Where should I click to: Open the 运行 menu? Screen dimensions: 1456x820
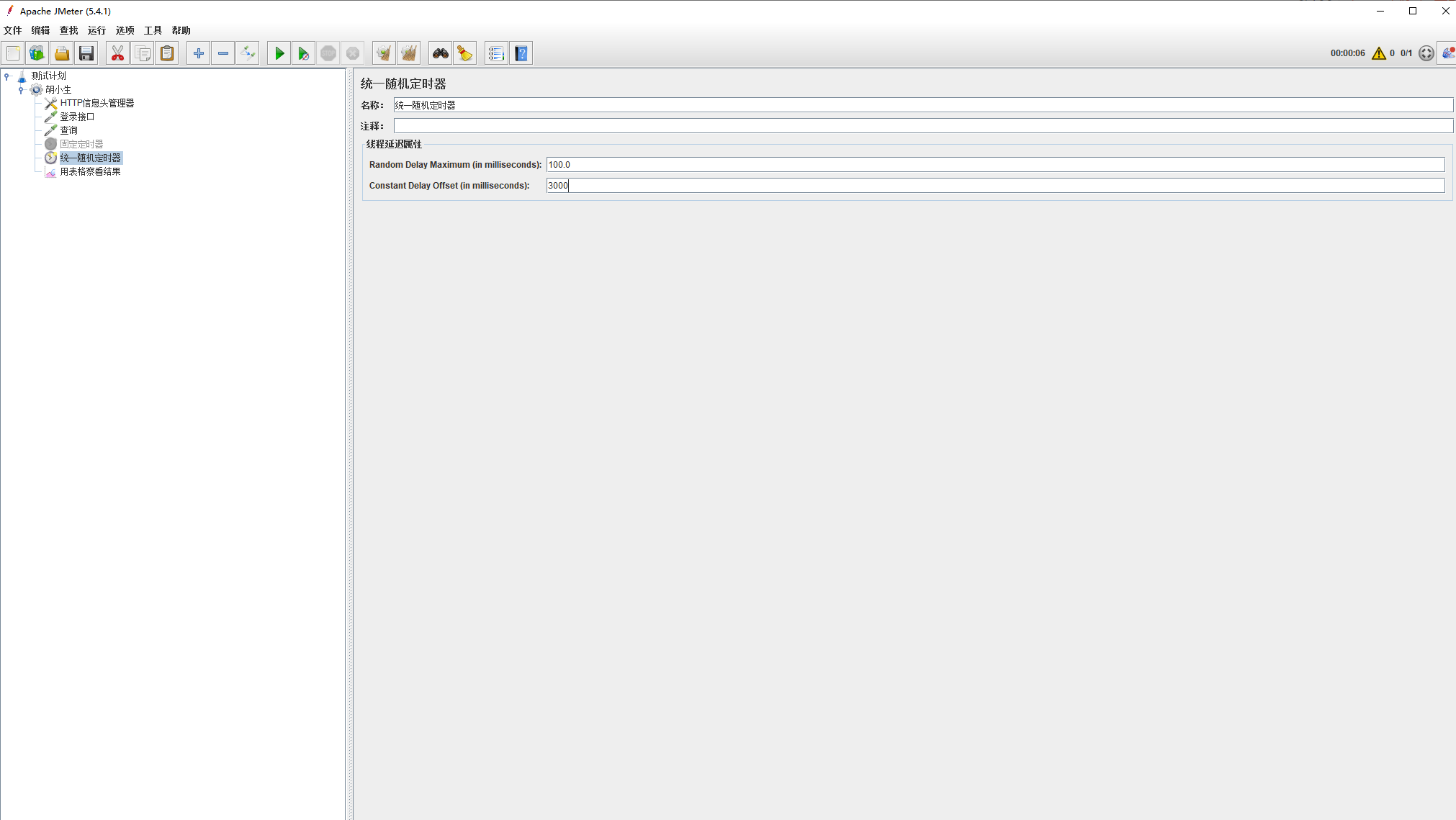pyautogui.click(x=96, y=30)
